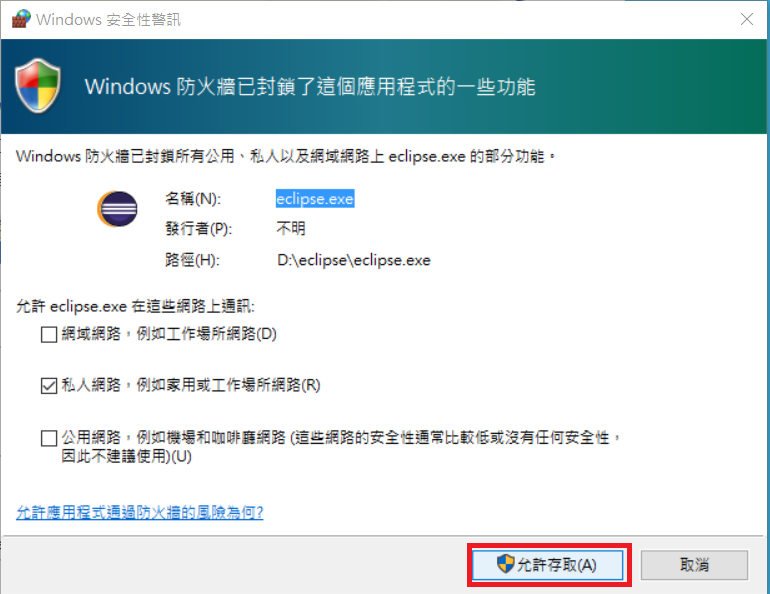Viewport: 770px width, 594px height.
Task: Open the firewall risk help link
Action: click(140, 513)
